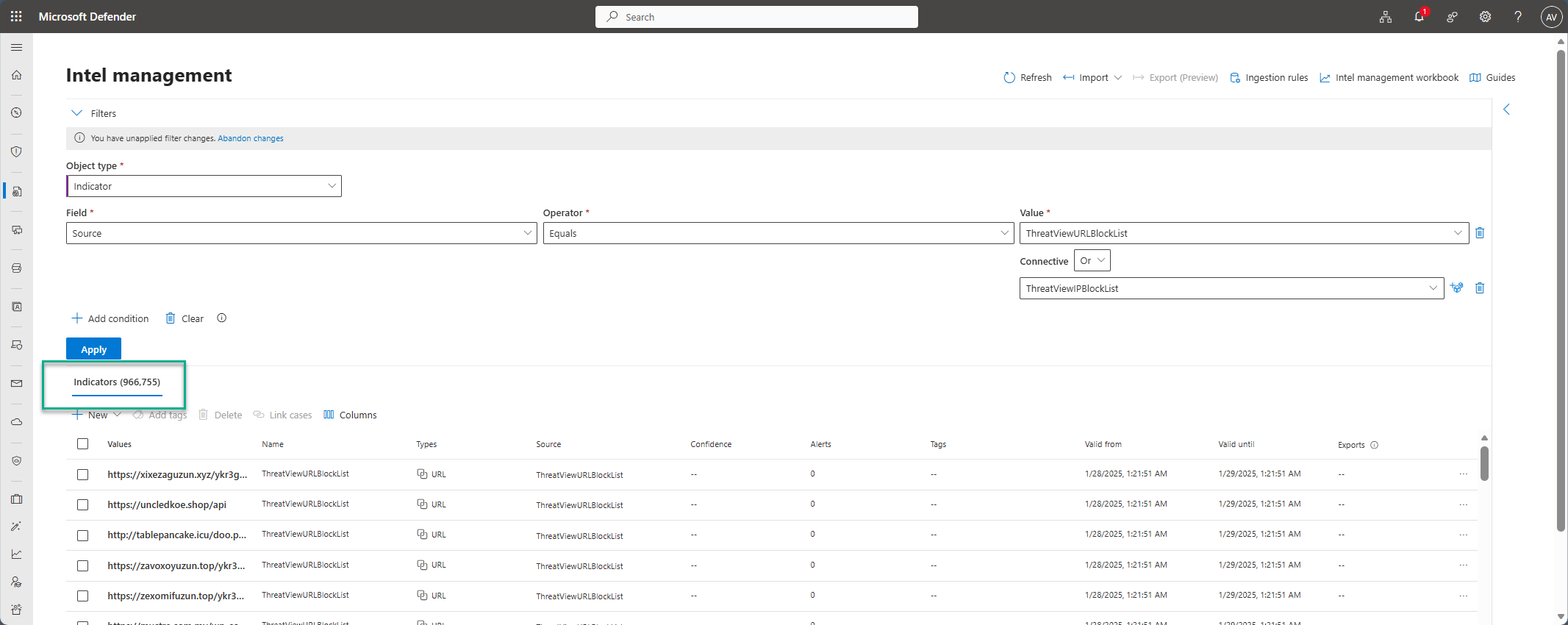Open the Object type Indicator dropdown
Screen dimensions: 1568x625
point(204,186)
